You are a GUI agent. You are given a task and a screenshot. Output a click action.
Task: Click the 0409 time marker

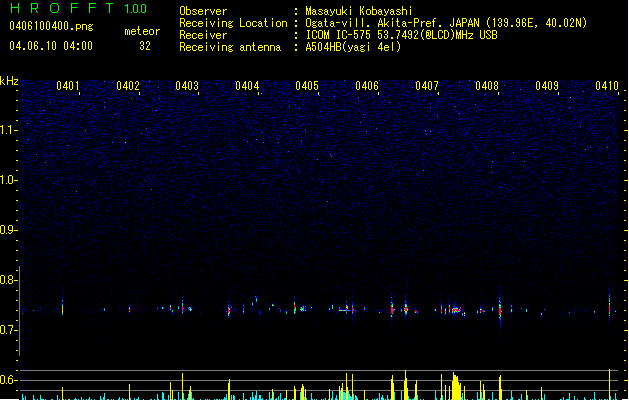547,86
